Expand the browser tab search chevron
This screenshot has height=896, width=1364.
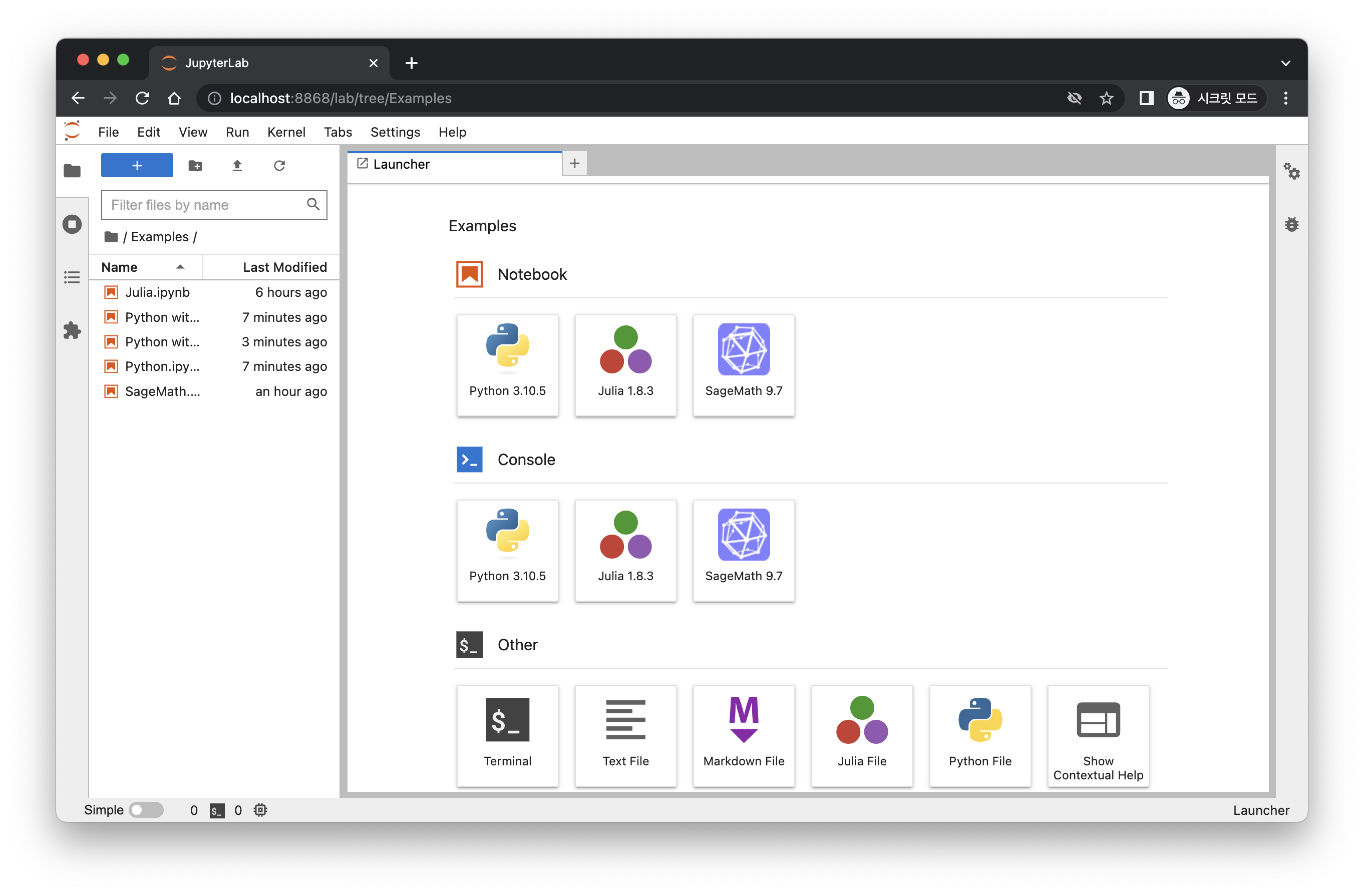coord(1285,63)
